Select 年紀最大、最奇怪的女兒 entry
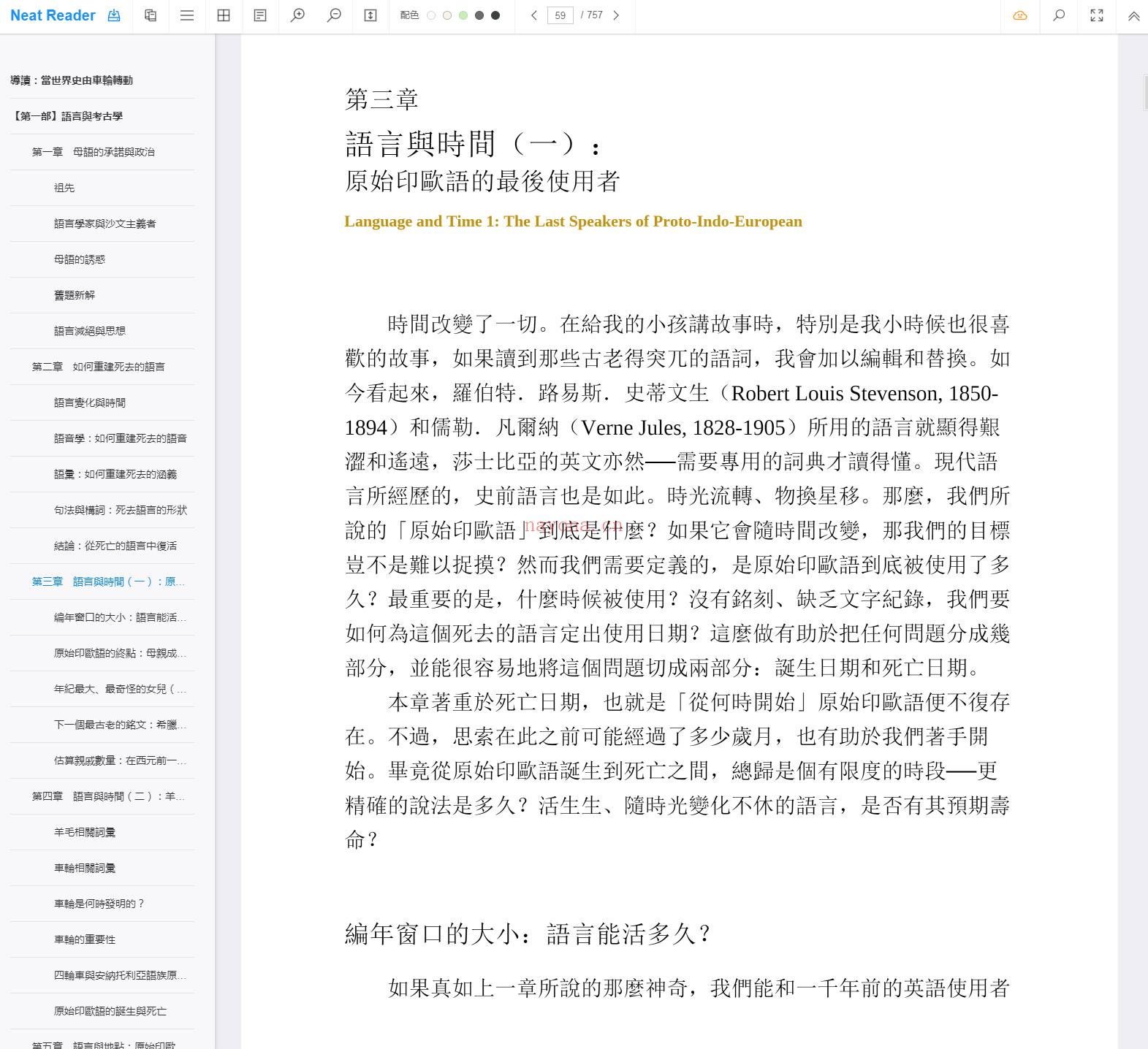Image resolution: width=1148 pixels, height=1049 pixels. click(x=120, y=689)
